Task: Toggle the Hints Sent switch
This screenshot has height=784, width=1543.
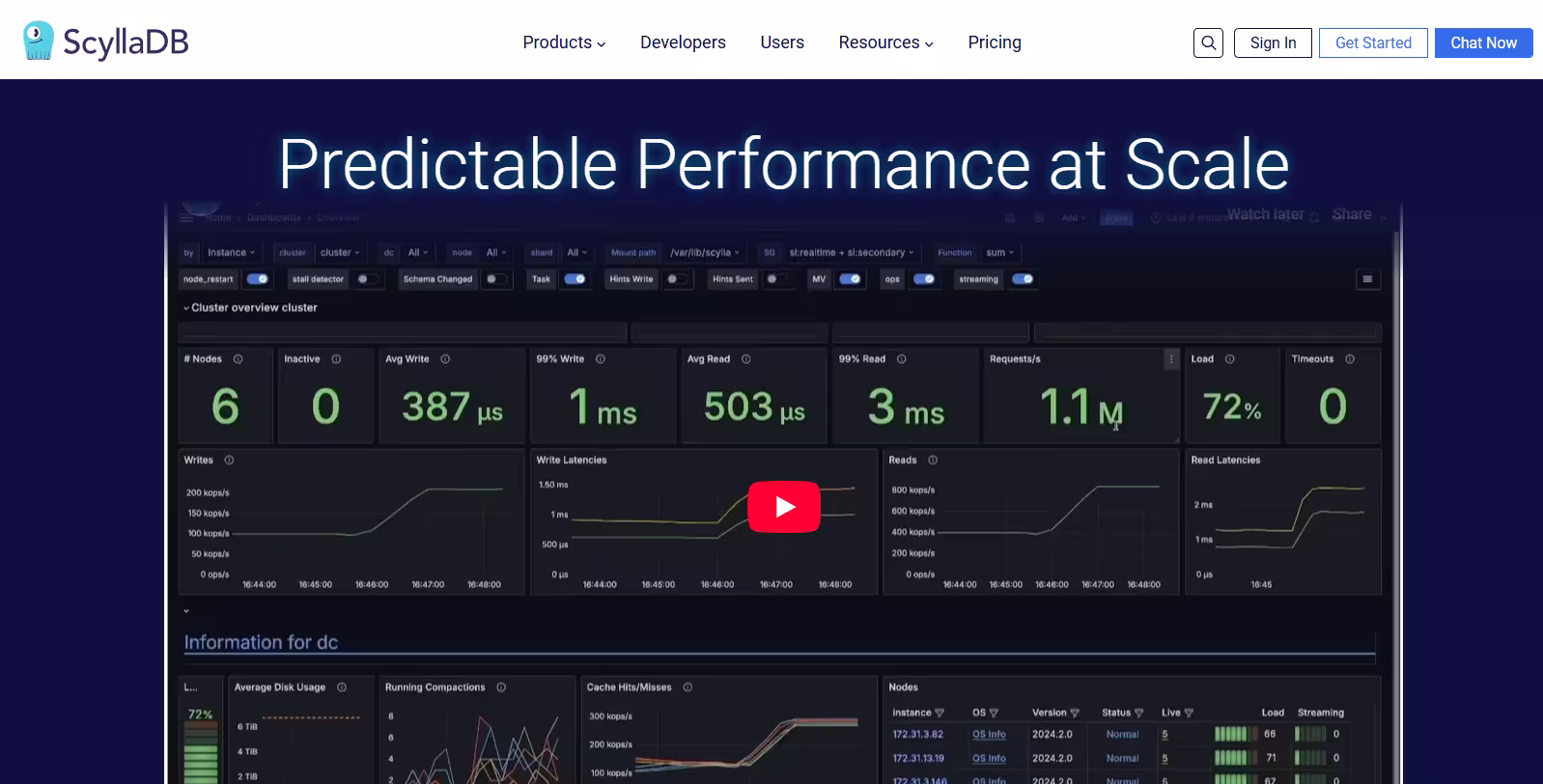Action: tap(776, 279)
